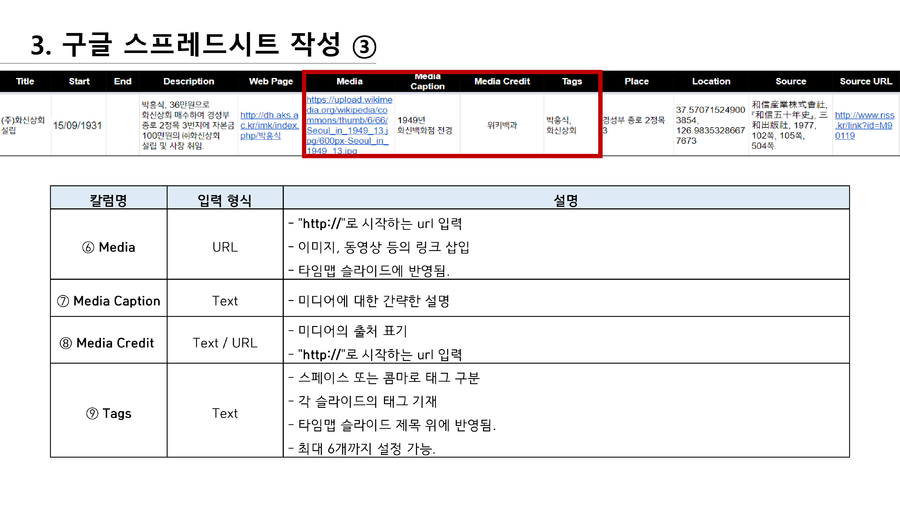900x506 pixels.
Task: Click the 미디어의 출처 표기 line
Action: pos(348,331)
